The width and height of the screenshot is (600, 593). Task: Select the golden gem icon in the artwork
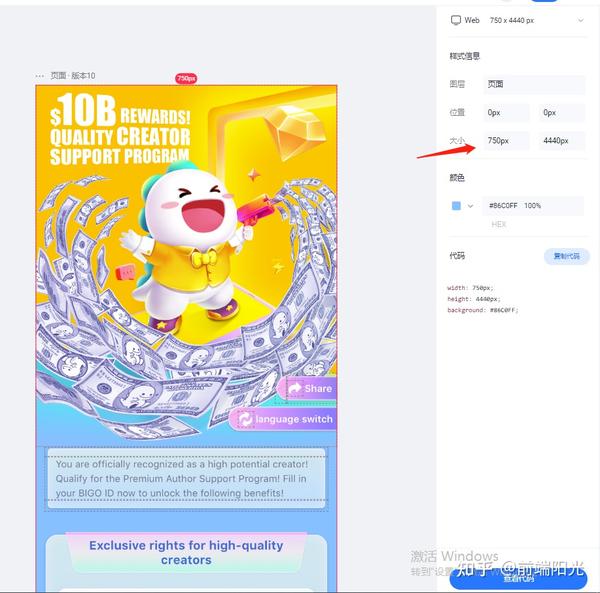[296, 132]
